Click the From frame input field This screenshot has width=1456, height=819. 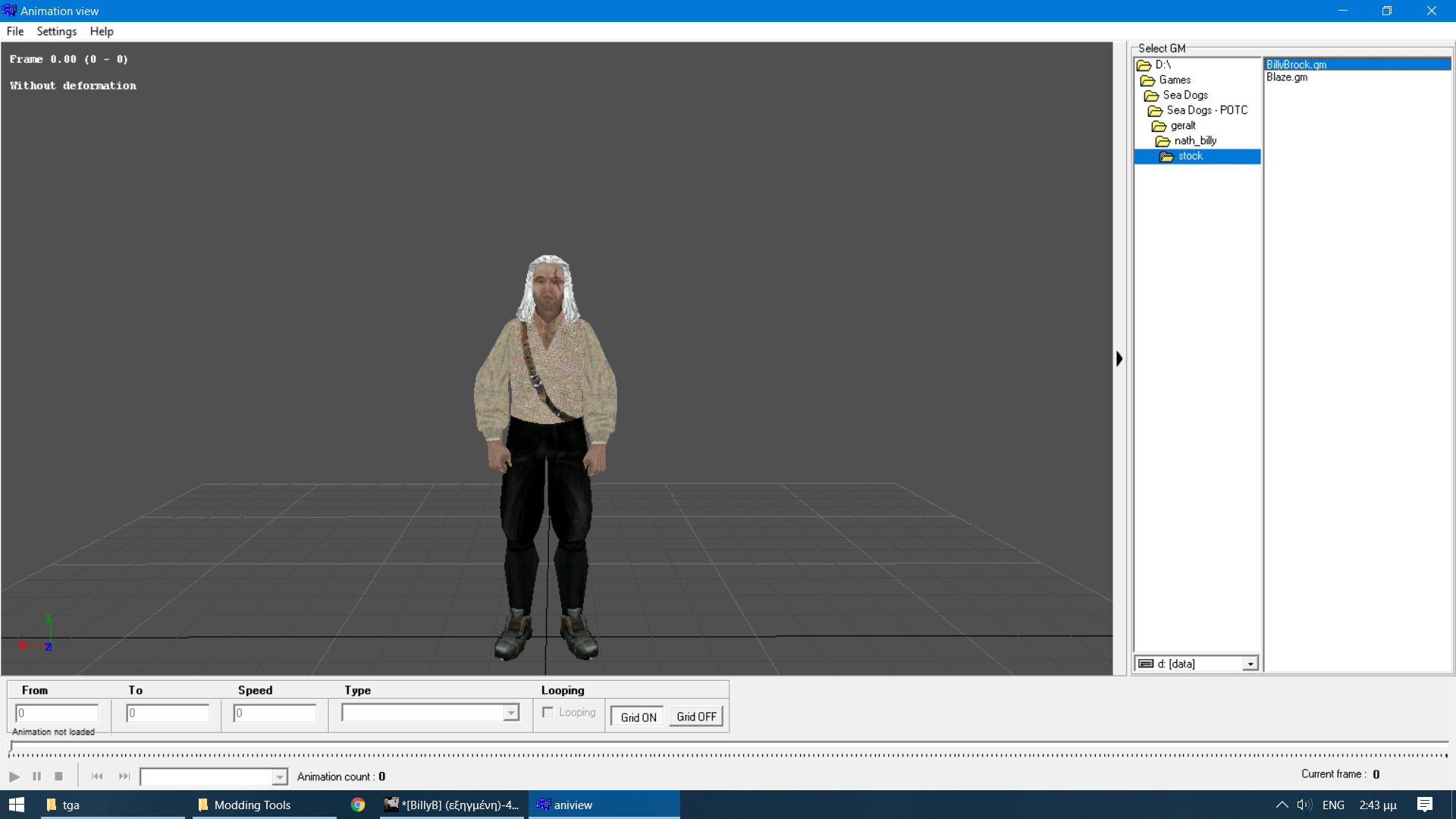(57, 713)
